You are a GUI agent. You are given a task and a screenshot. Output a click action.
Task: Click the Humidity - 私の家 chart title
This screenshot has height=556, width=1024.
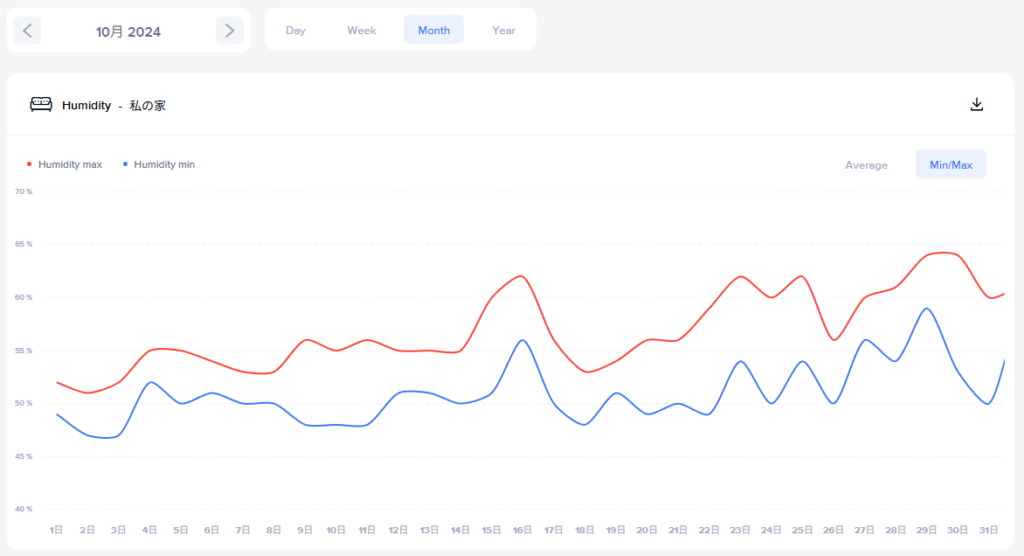[x=114, y=105]
